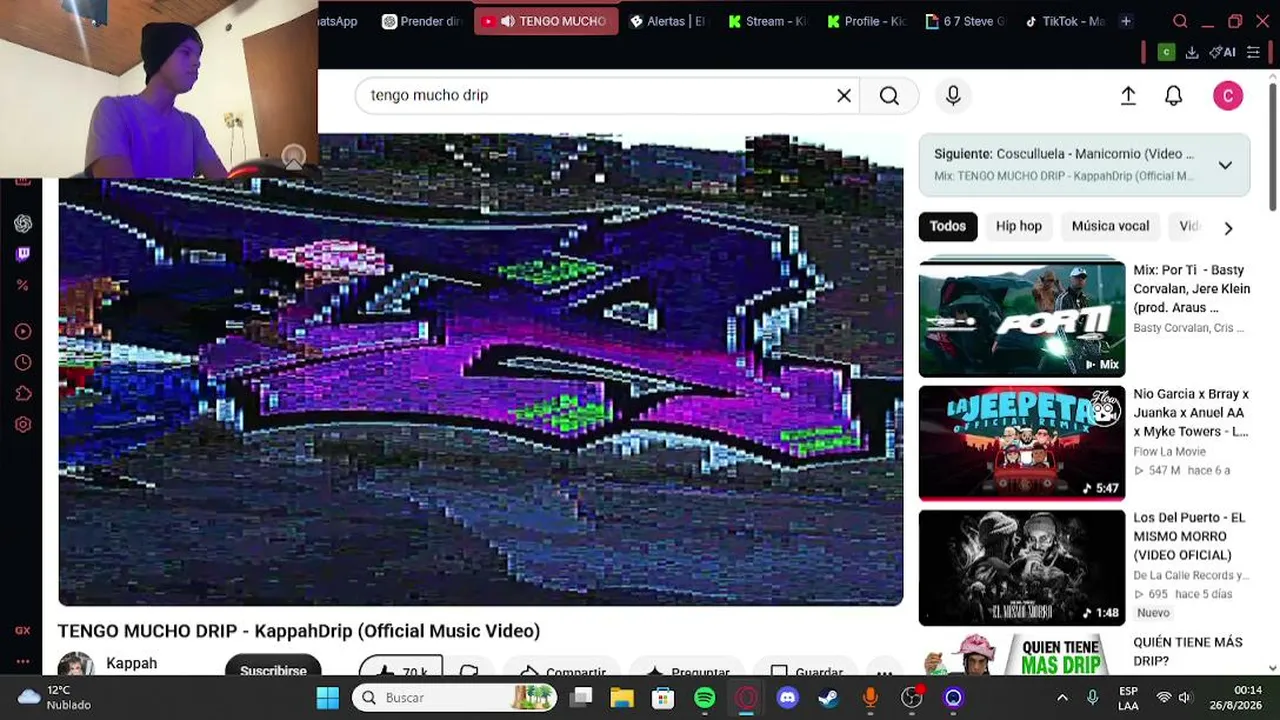The width and height of the screenshot is (1280, 720).
Task: Switch to the Alertas browser tab
Action: coord(667,21)
